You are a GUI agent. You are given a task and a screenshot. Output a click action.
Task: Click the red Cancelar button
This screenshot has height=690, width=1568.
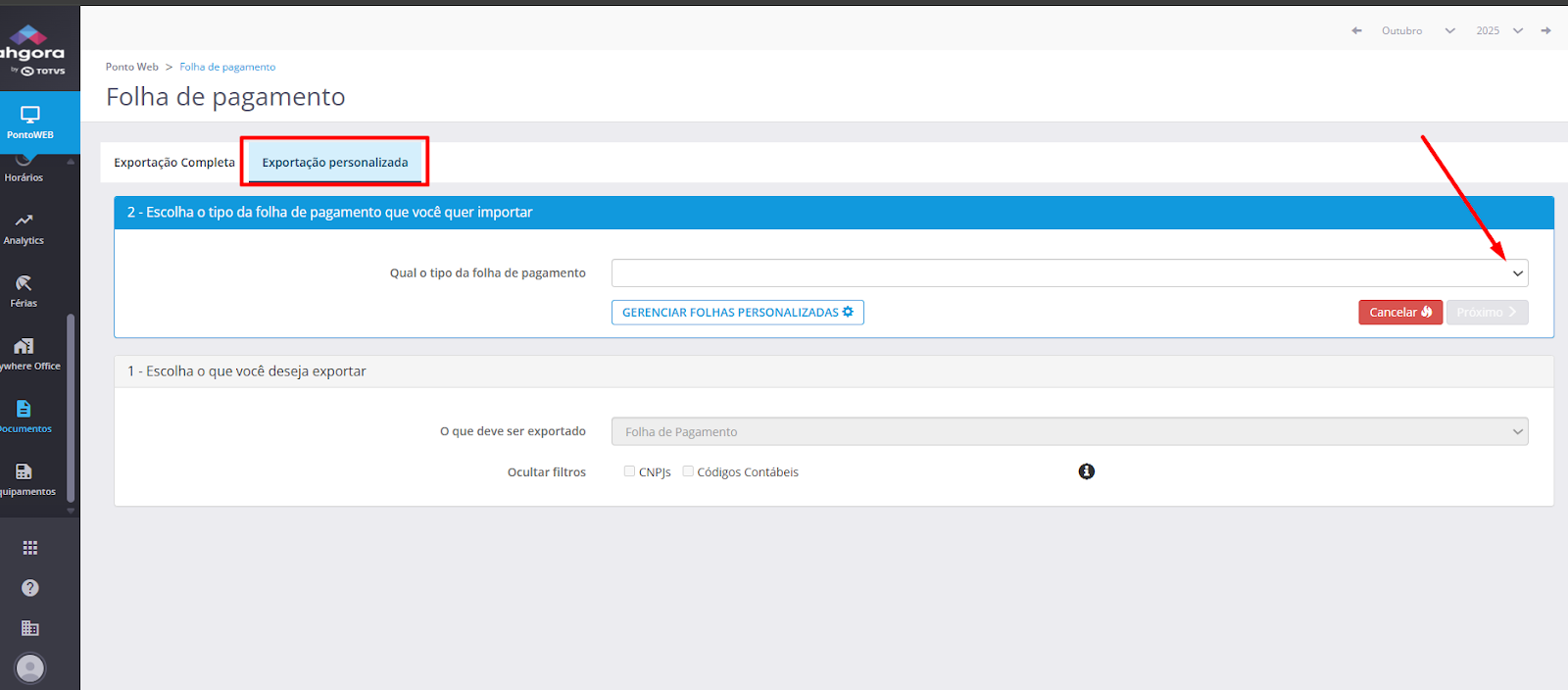1400,313
